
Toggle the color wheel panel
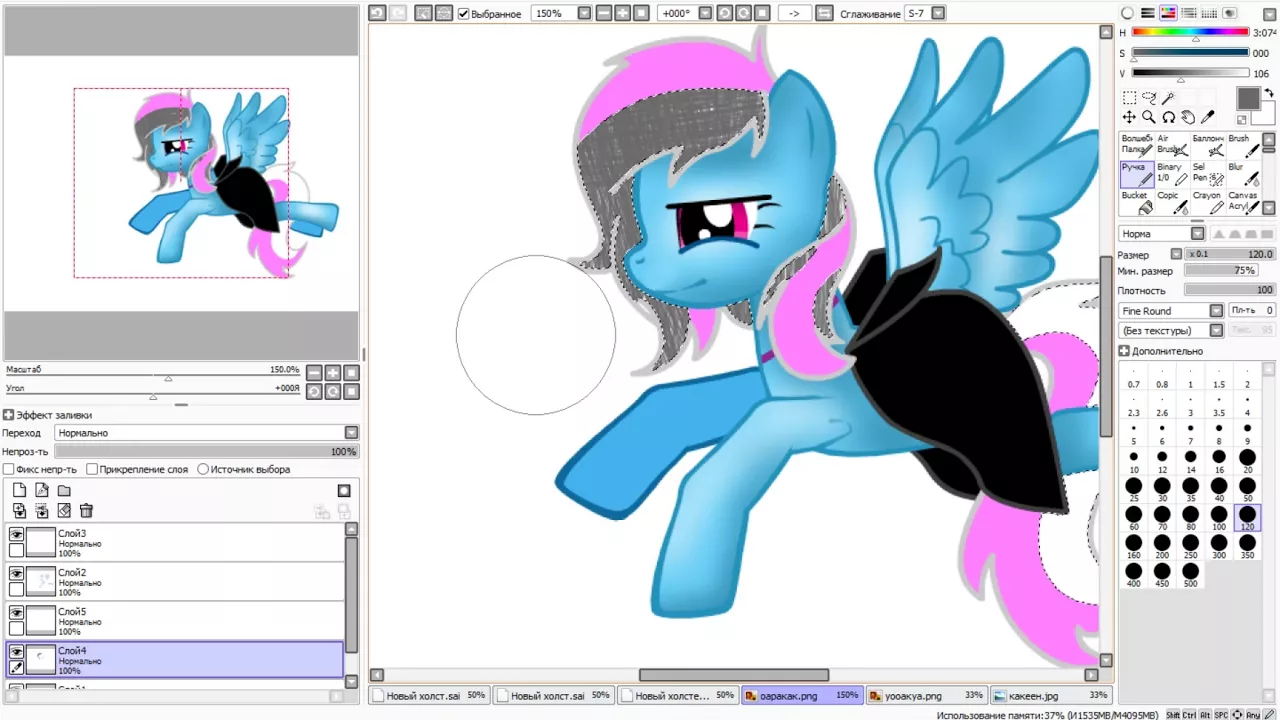[x=1127, y=13]
